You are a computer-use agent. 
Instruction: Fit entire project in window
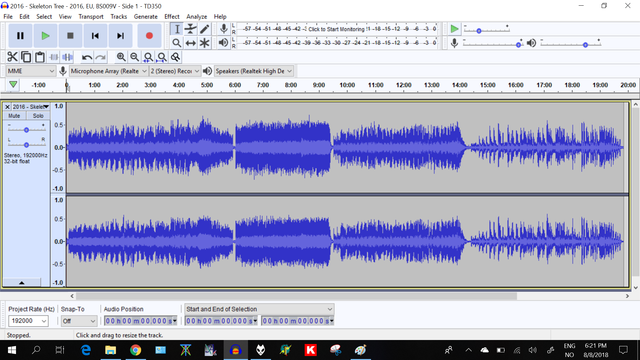(162, 57)
